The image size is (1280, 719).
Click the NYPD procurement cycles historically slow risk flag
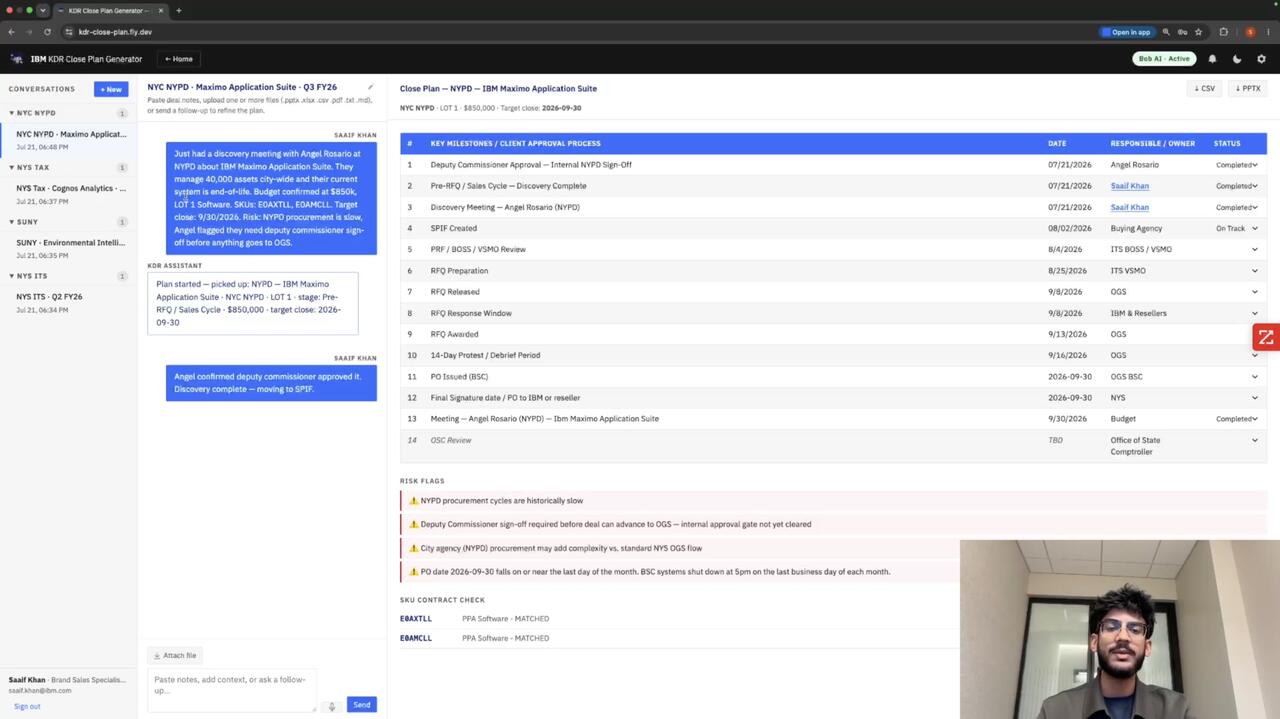tap(832, 501)
